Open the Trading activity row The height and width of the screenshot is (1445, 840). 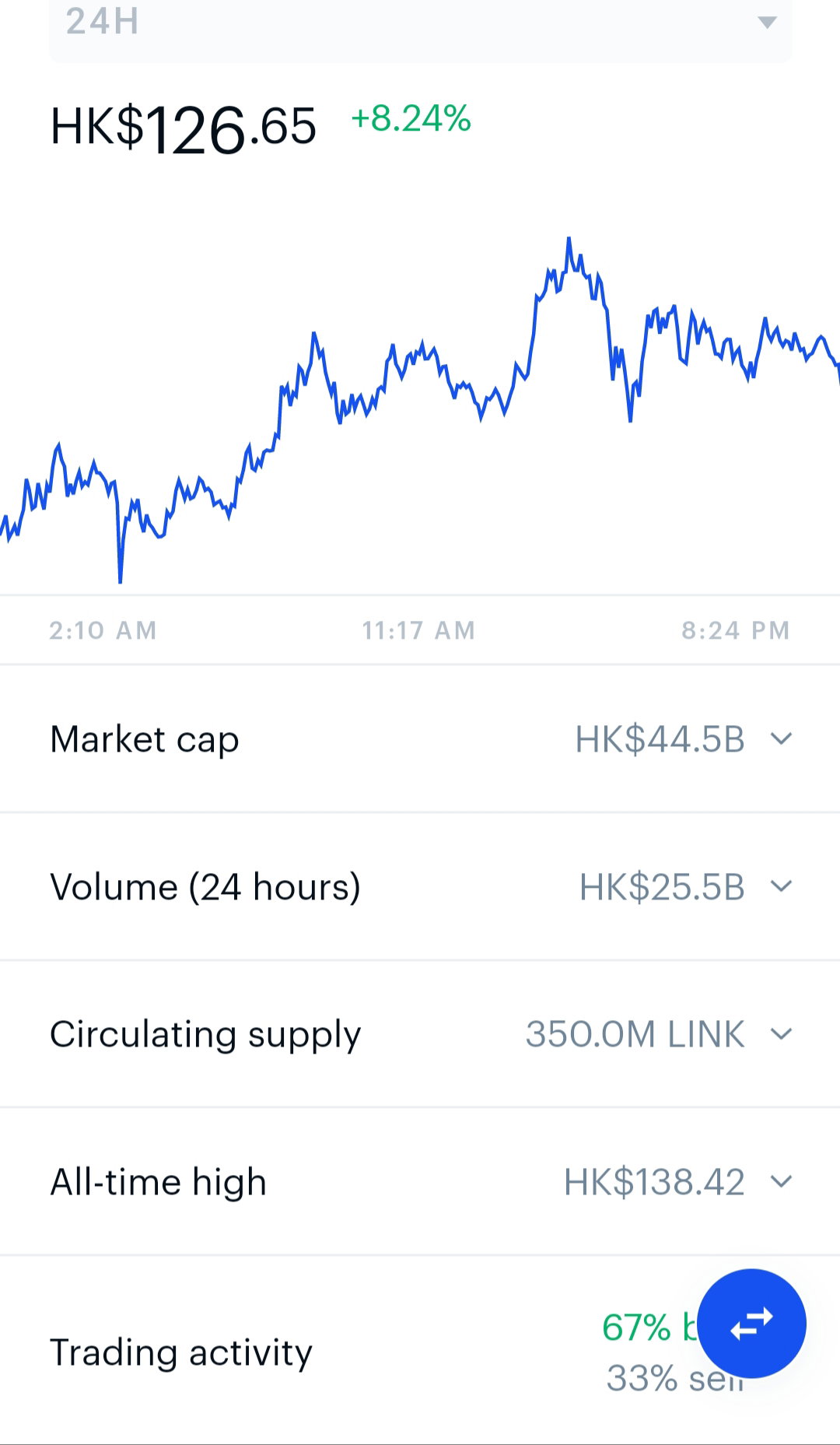point(420,1352)
